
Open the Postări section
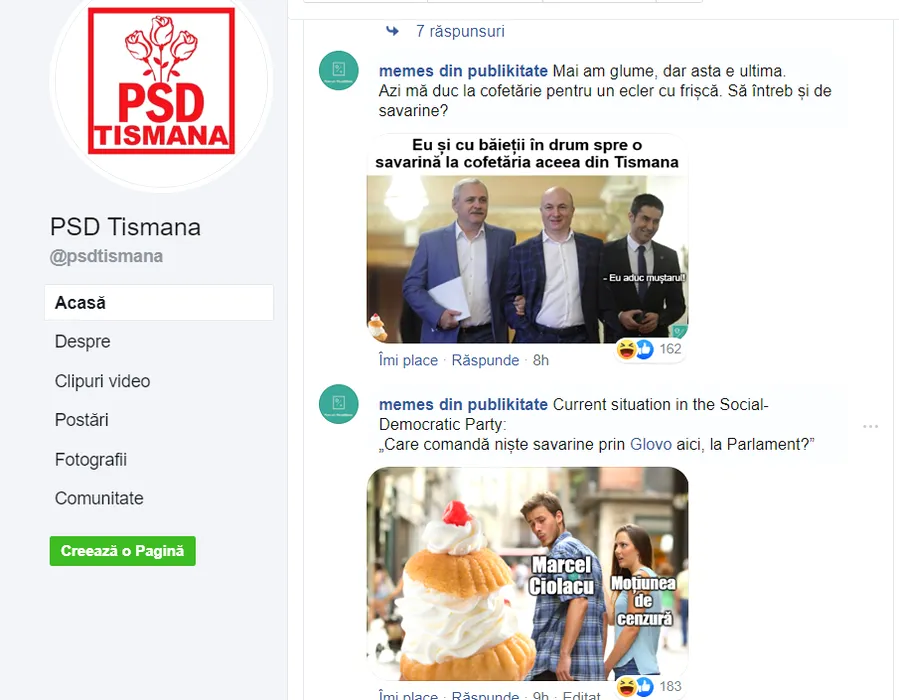[81, 420]
